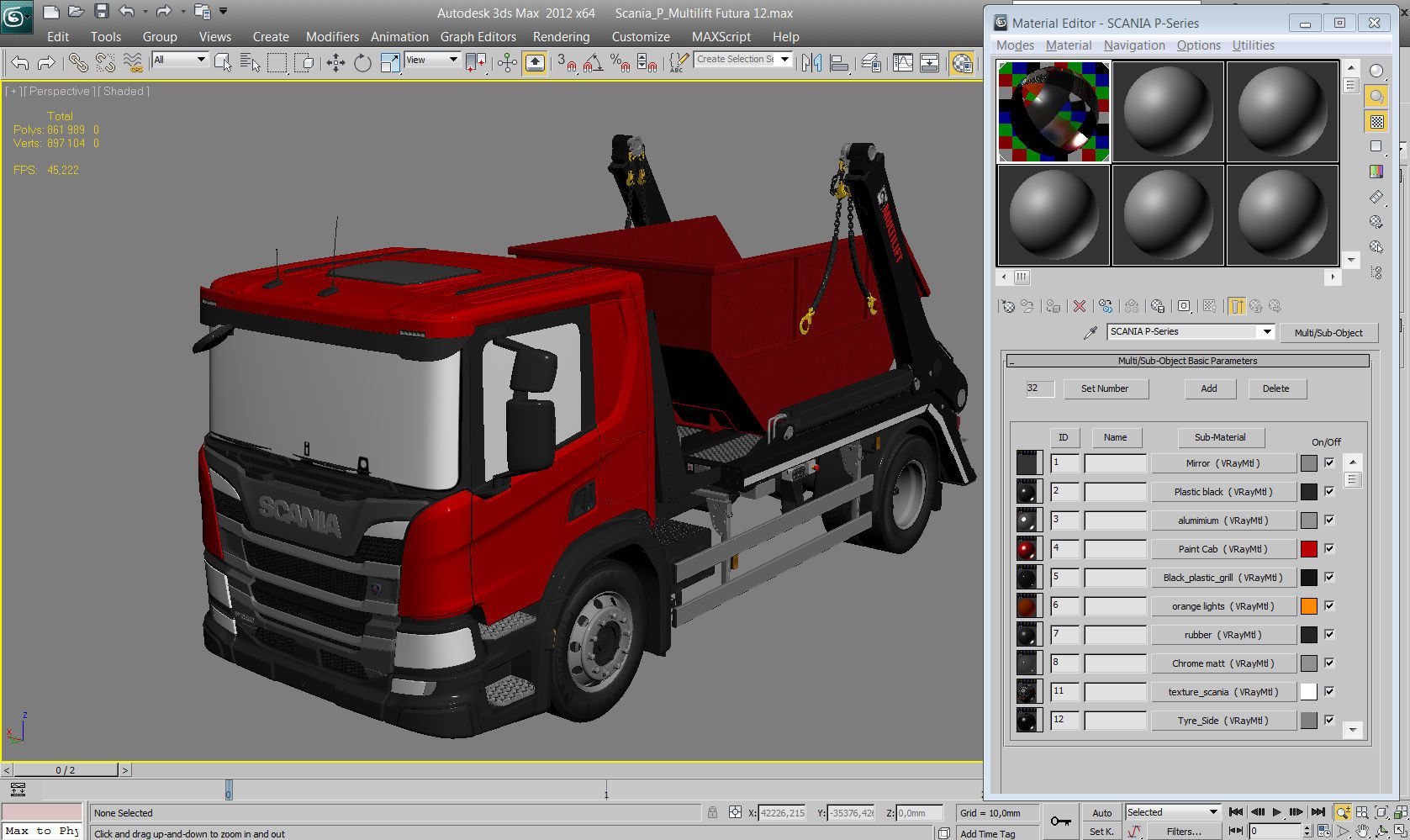Screen dimensions: 1410x840
Task: Toggle the Percent Snap icon
Action: [x=620, y=62]
